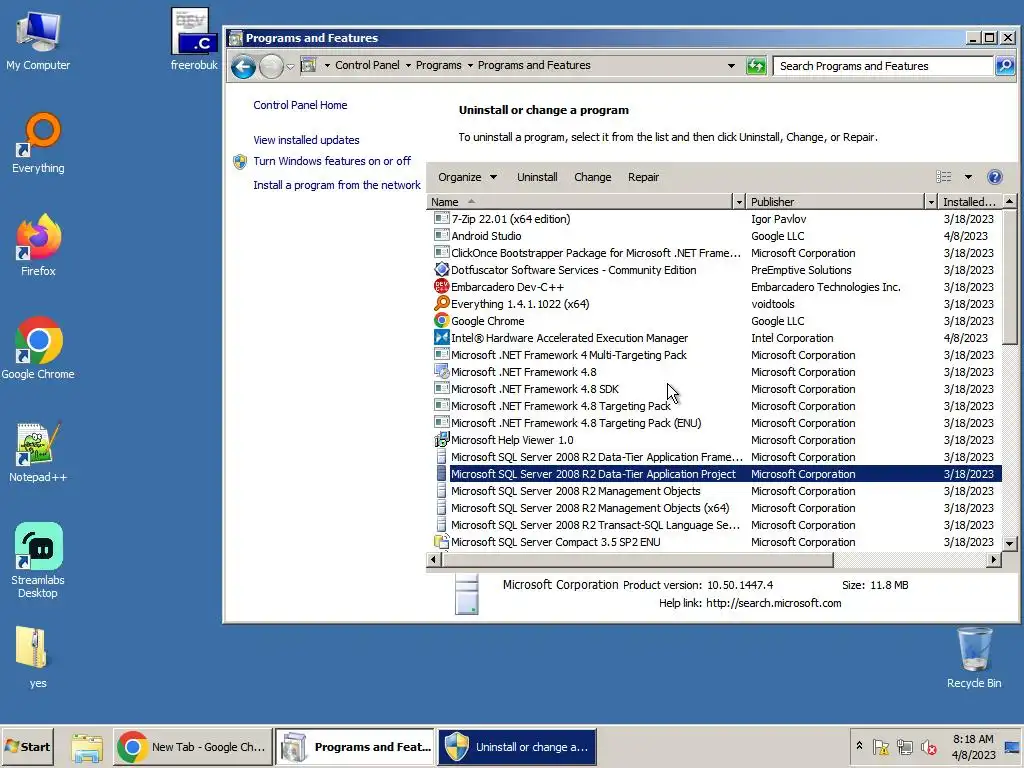Click the Intel Hardware Accelerated Execution Manager icon
This screenshot has width=1024, height=768.
[x=441, y=338]
